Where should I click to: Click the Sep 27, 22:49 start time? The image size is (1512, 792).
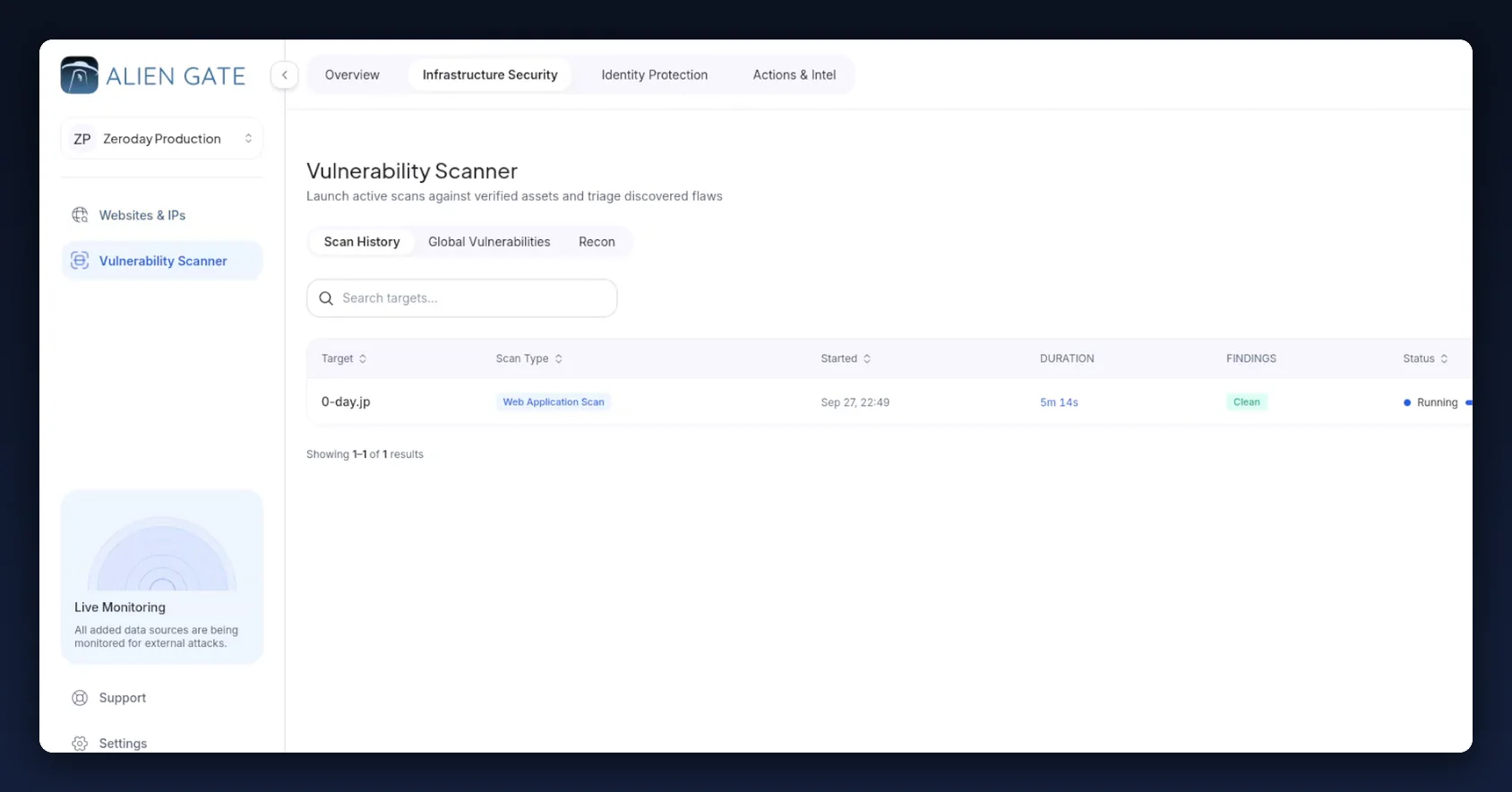pos(855,402)
